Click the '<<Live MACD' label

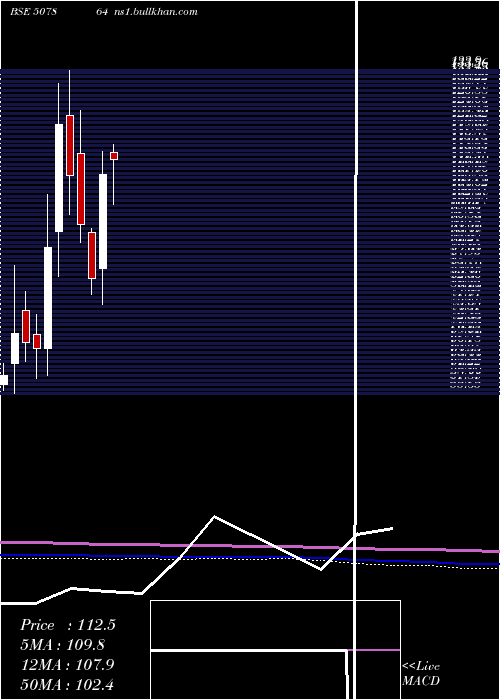[421, 673]
